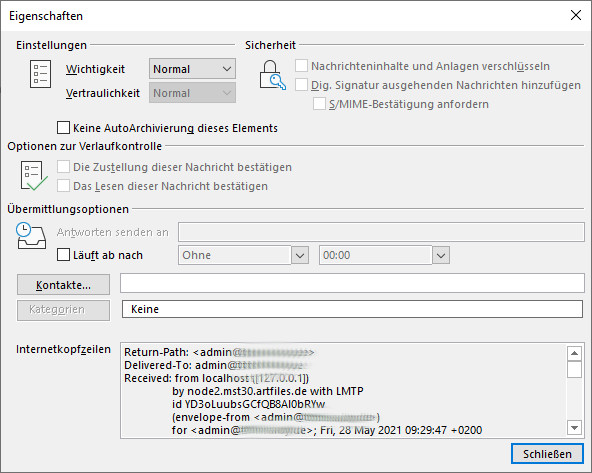Open the Wichtigkeit dropdown
The width and height of the screenshot is (592, 473).
pyautogui.click(x=192, y=69)
